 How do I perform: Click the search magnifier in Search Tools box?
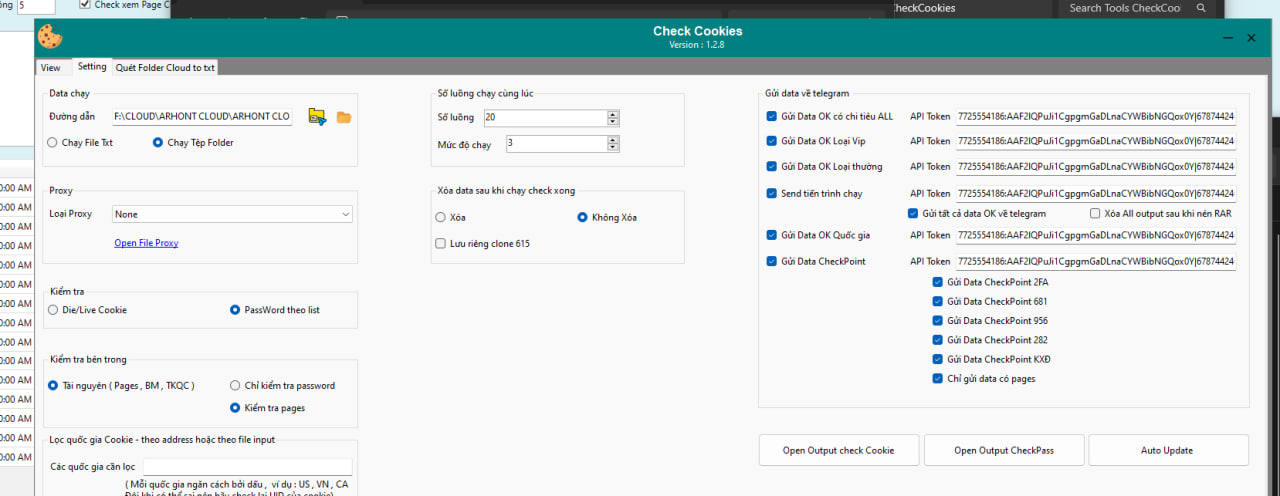pos(1201,8)
